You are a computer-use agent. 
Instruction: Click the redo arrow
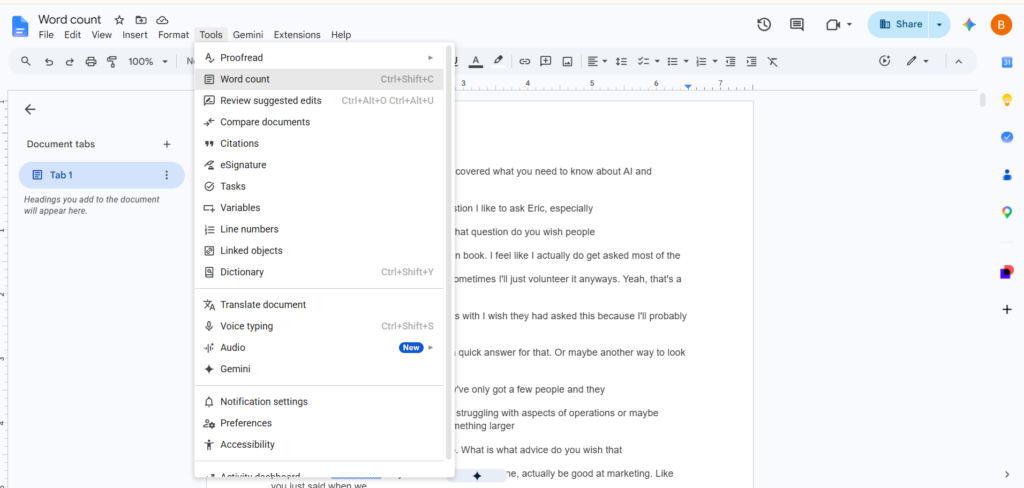coord(69,61)
